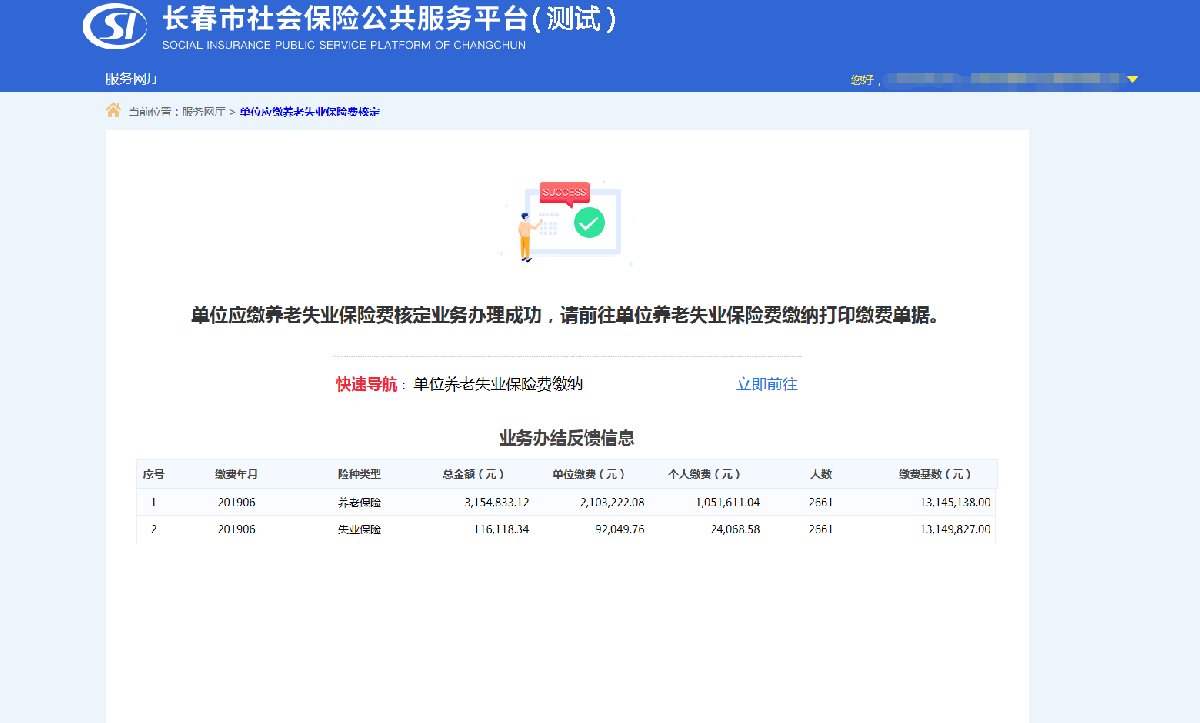Image resolution: width=1200 pixels, height=723 pixels.
Task: Click the 险种类型 column header
Action: (x=359, y=474)
